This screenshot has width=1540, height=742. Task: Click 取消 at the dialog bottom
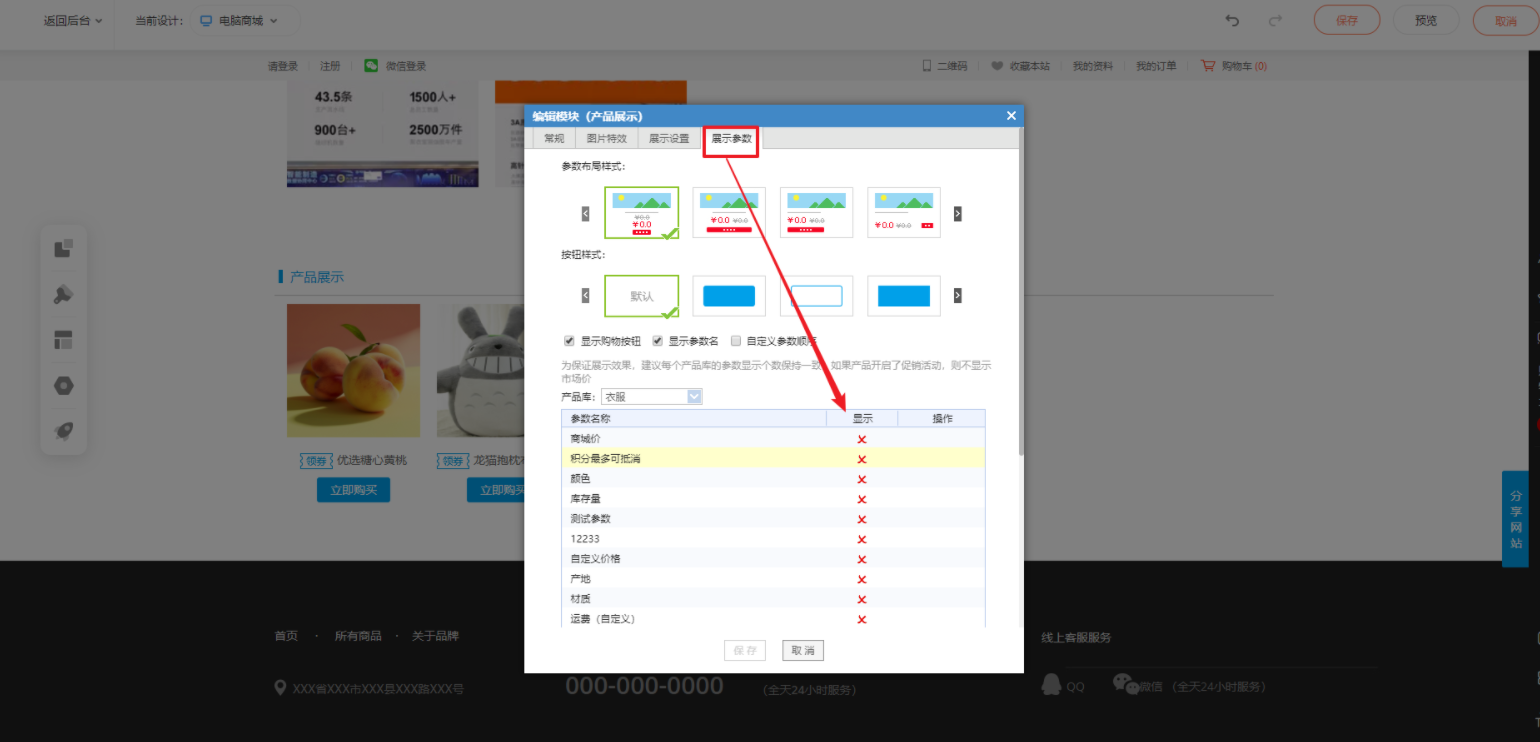pos(803,651)
